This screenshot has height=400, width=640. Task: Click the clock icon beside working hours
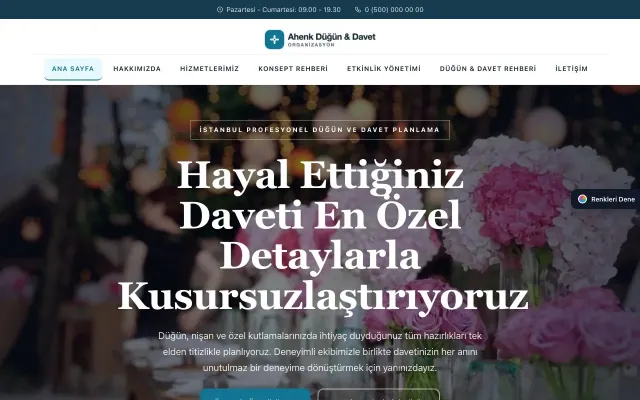(220, 9)
